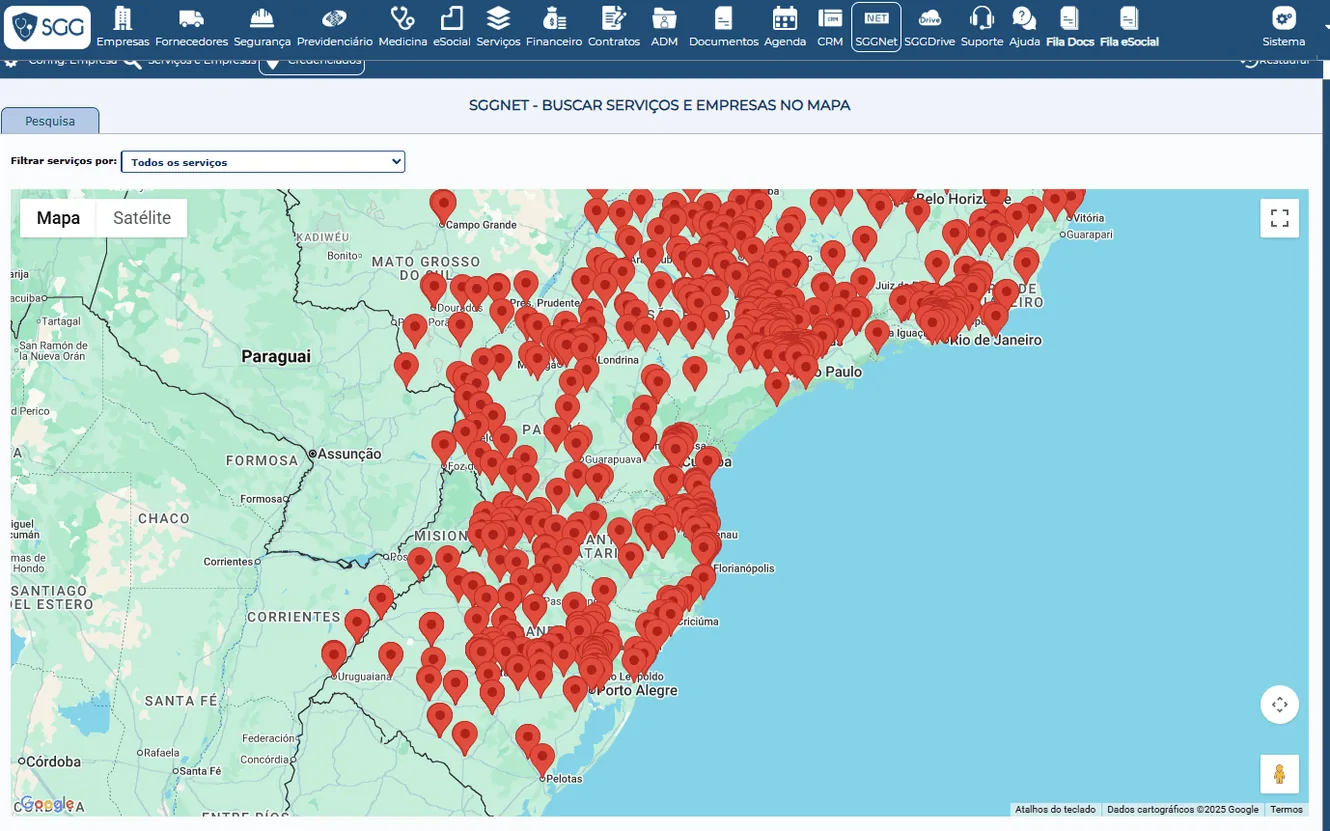Open the SGGDrive cloud icon
Screen dimensions: 1330x831
(930, 19)
